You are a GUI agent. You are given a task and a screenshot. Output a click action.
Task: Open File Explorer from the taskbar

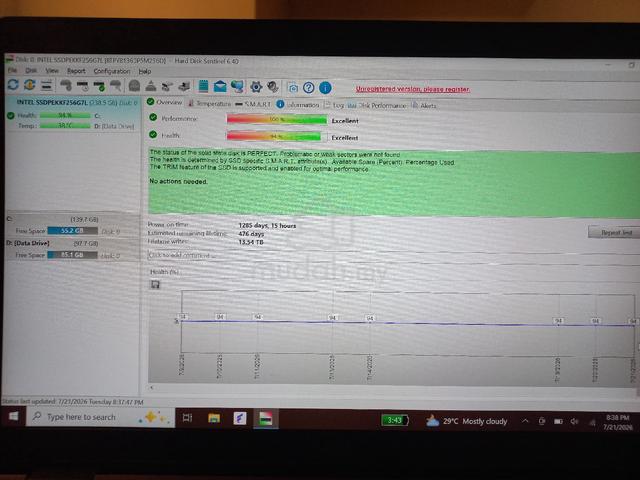214,418
